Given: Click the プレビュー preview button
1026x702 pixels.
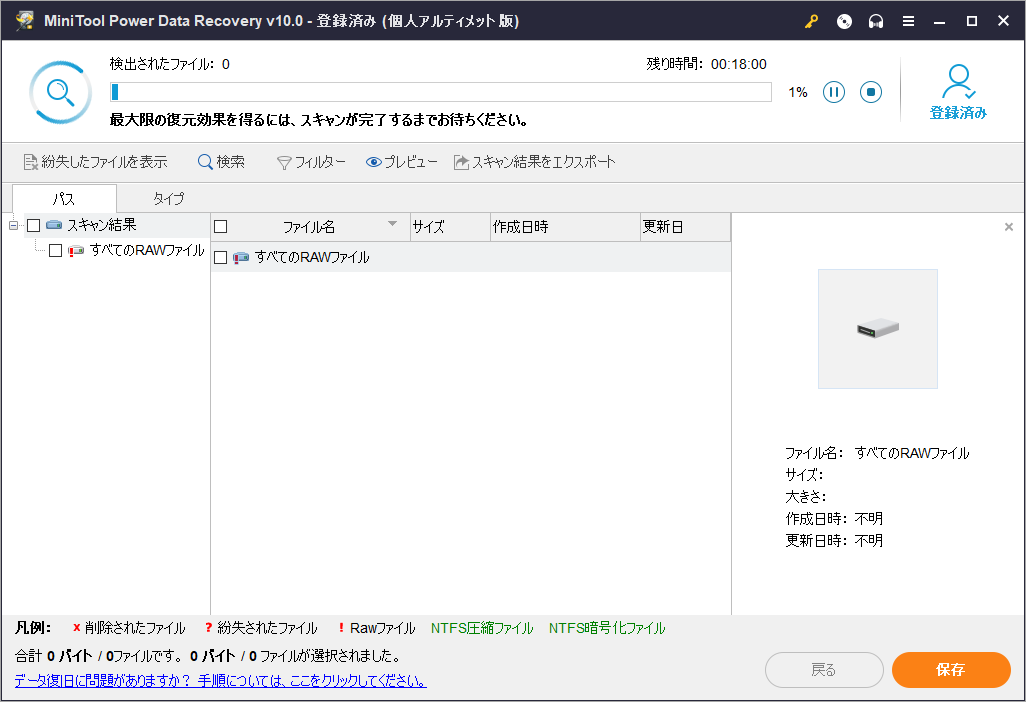Looking at the screenshot, I should pos(402,162).
